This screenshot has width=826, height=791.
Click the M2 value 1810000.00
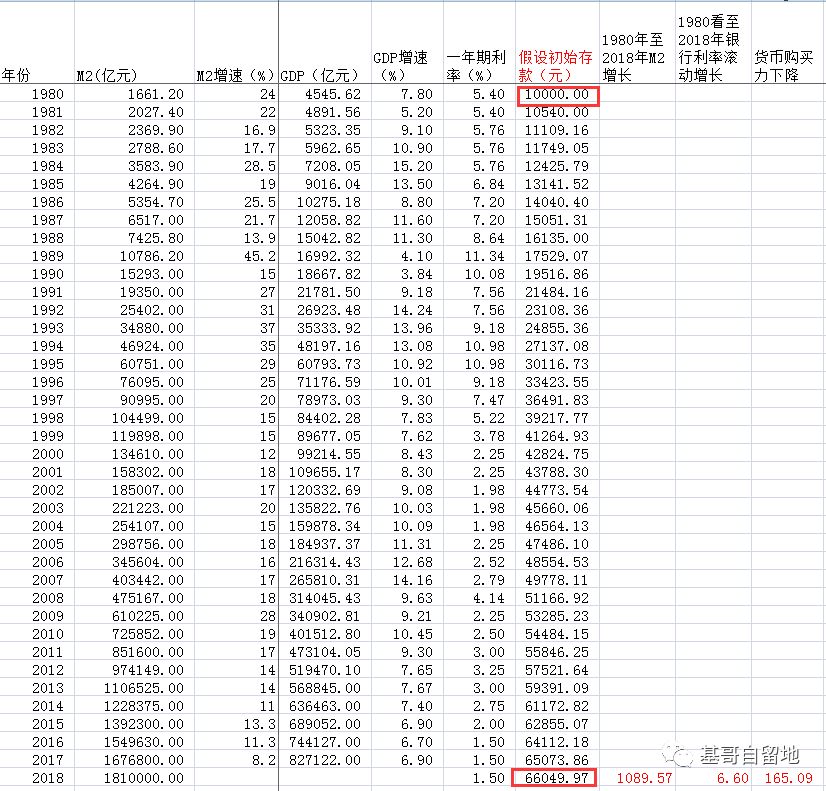[144, 778]
